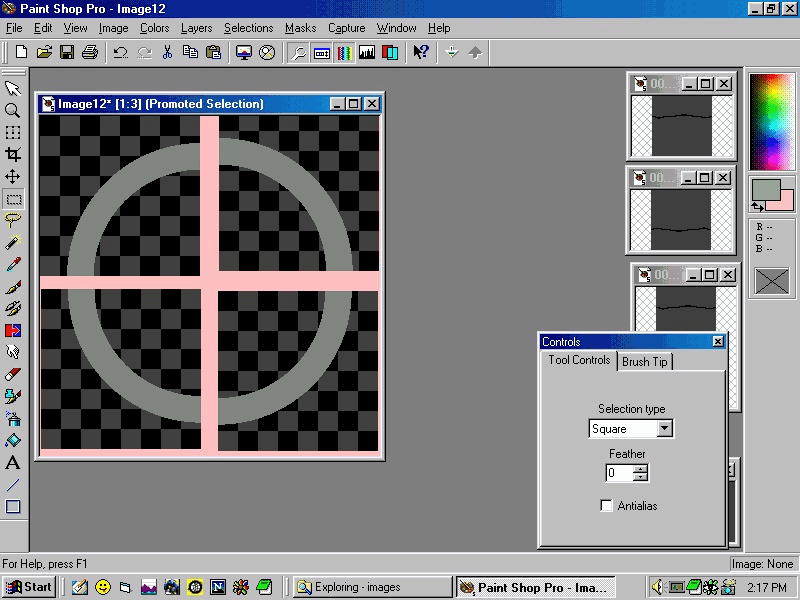Click the Feather value input field

[619, 473]
